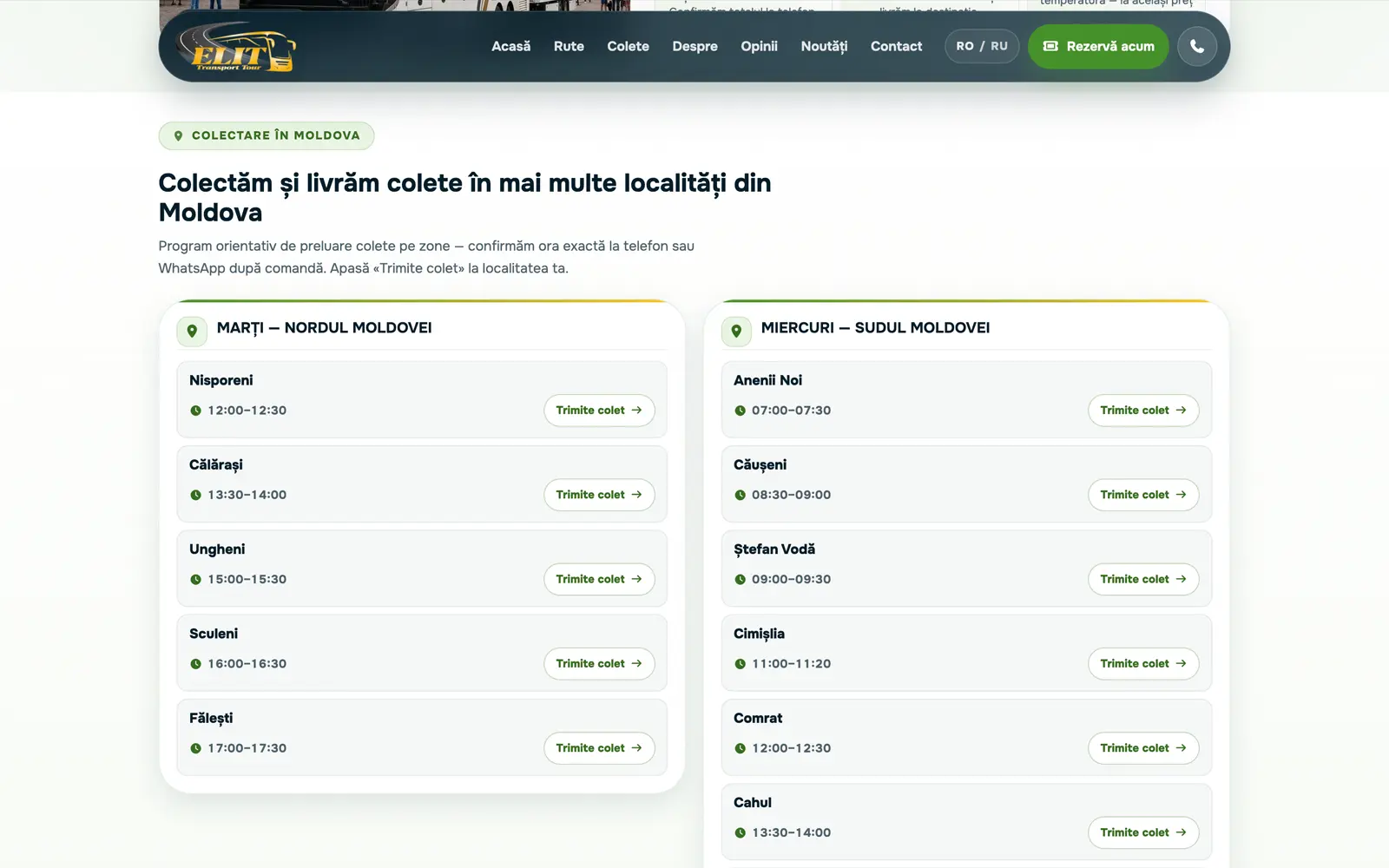The width and height of the screenshot is (1389, 868).
Task: Click Trimite colet for Cimișlia
Action: pos(1143,664)
